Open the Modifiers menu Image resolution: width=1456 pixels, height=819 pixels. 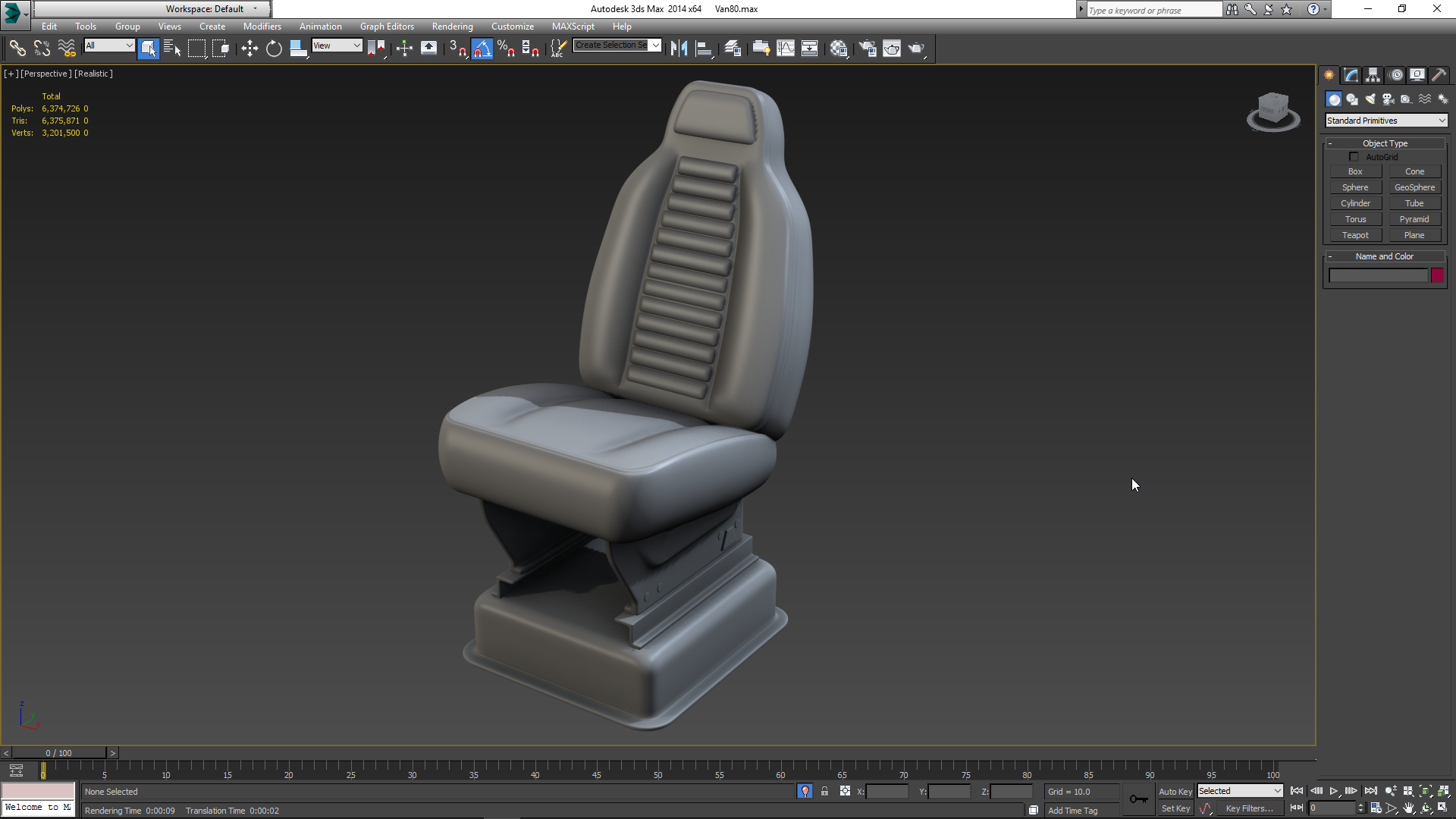coord(262,27)
